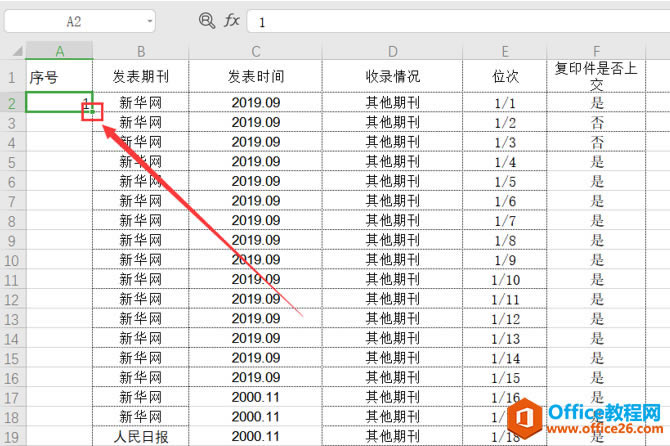The width and height of the screenshot is (670, 446).
Task: Select row 19 header
Action: click(x=12, y=437)
